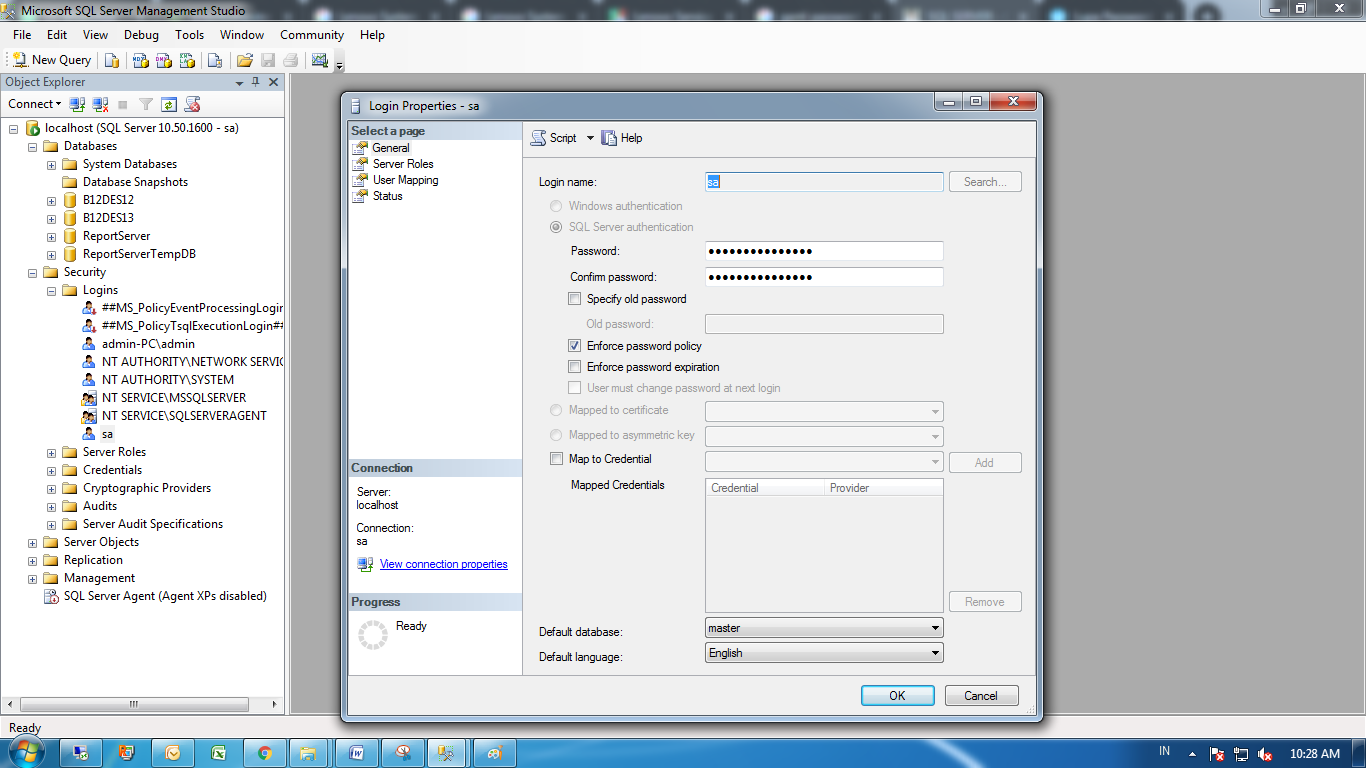
Task: Click the OK button
Action: click(897, 696)
